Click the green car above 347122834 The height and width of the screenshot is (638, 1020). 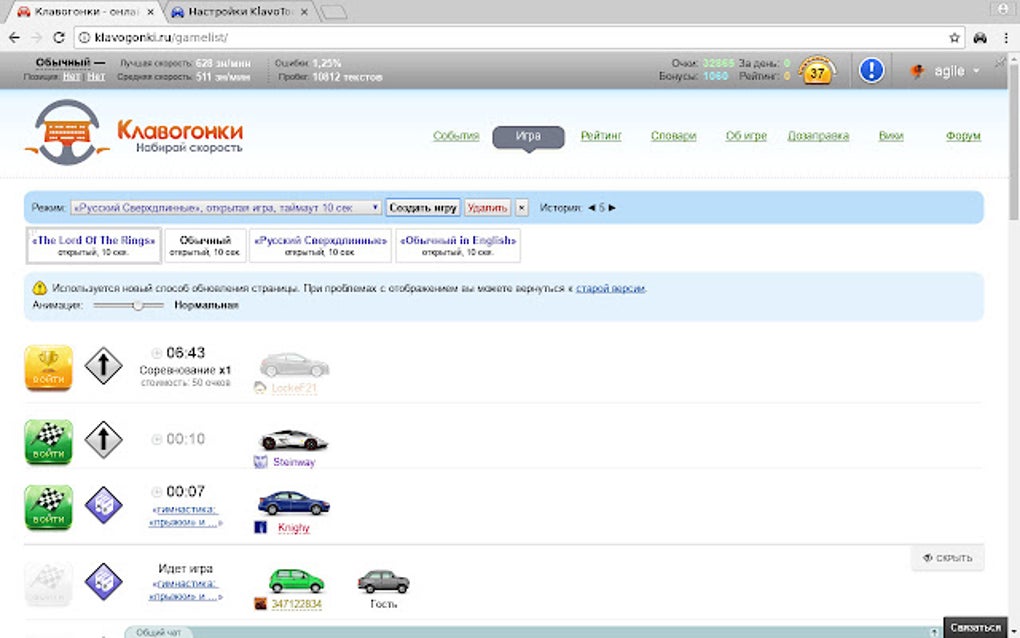[296, 580]
